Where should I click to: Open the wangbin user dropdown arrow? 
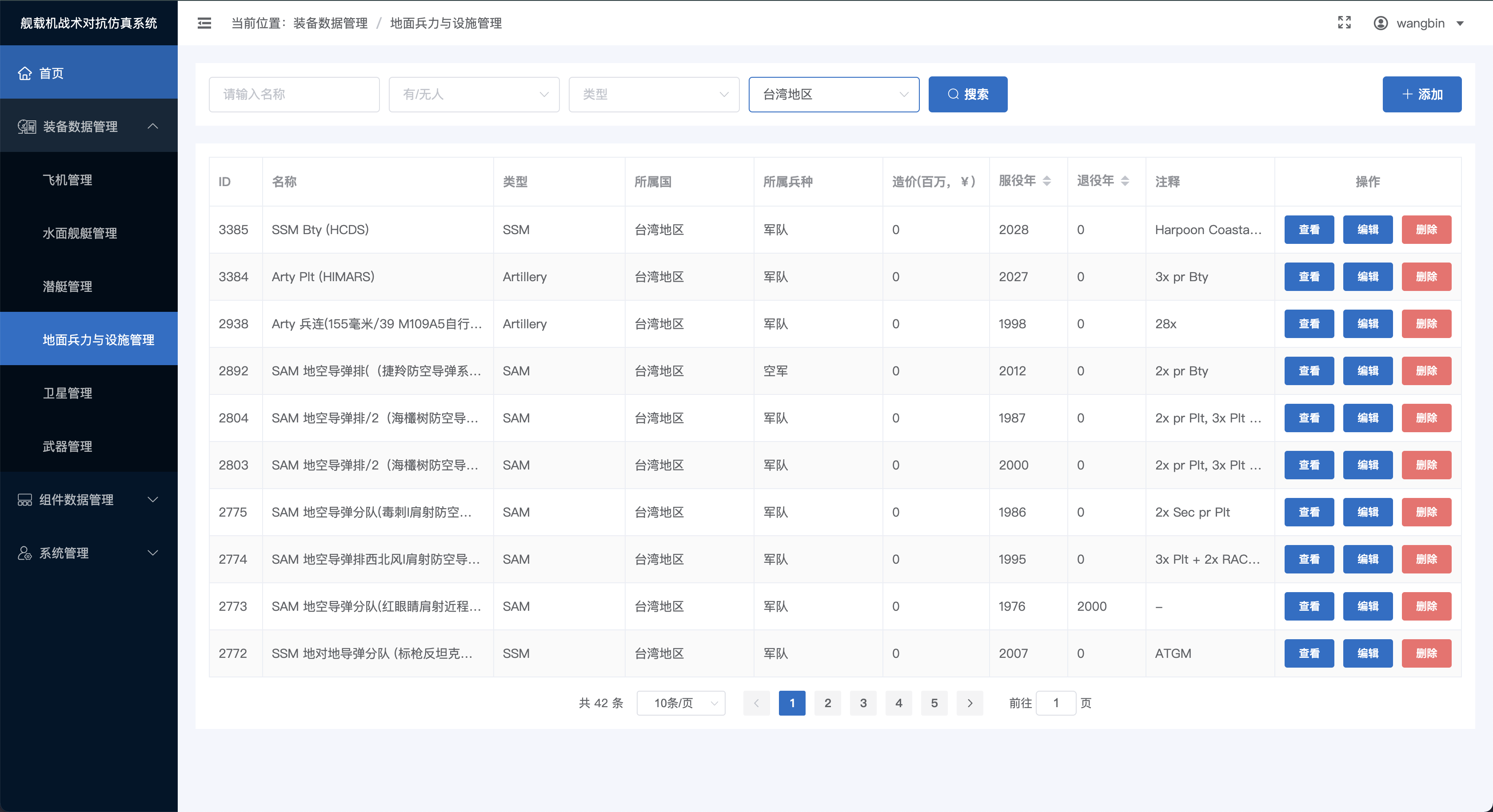coord(1460,24)
